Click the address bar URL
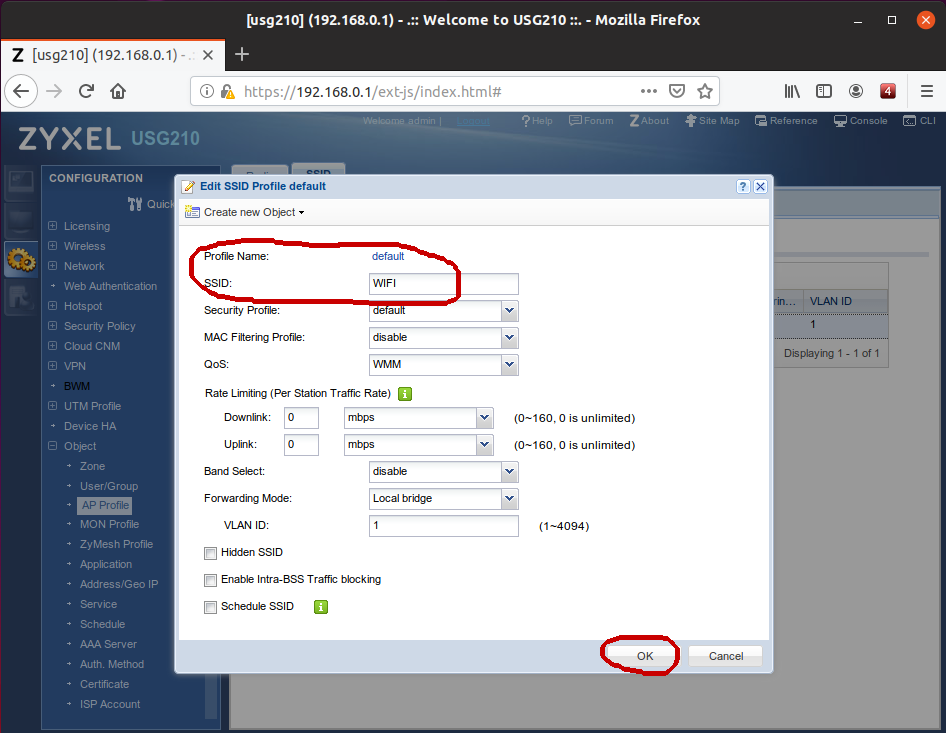946x733 pixels. click(x=373, y=92)
